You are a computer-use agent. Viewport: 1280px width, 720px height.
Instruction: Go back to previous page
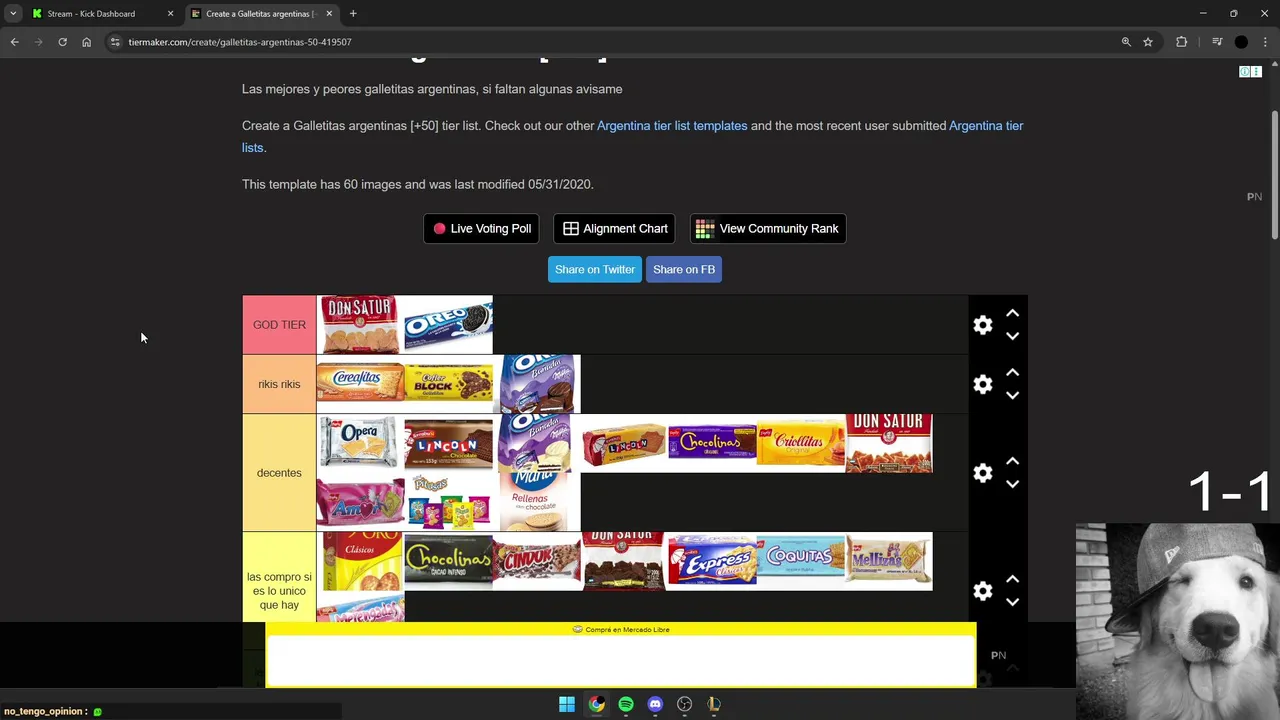click(14, 42)
